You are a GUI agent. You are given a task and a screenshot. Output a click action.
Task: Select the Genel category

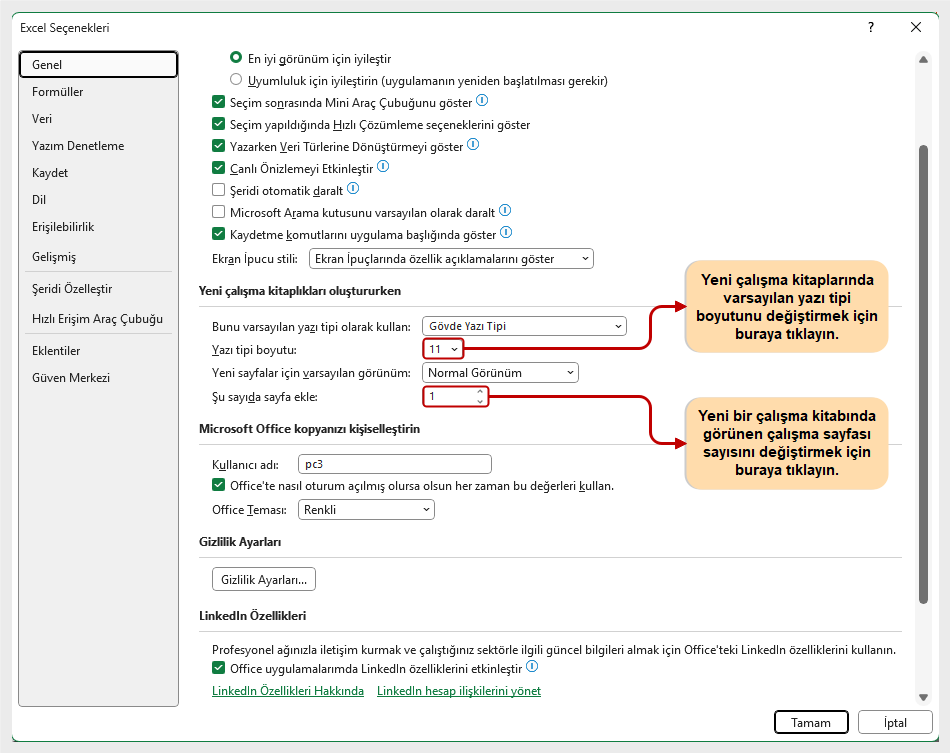[x=98, y=64]
